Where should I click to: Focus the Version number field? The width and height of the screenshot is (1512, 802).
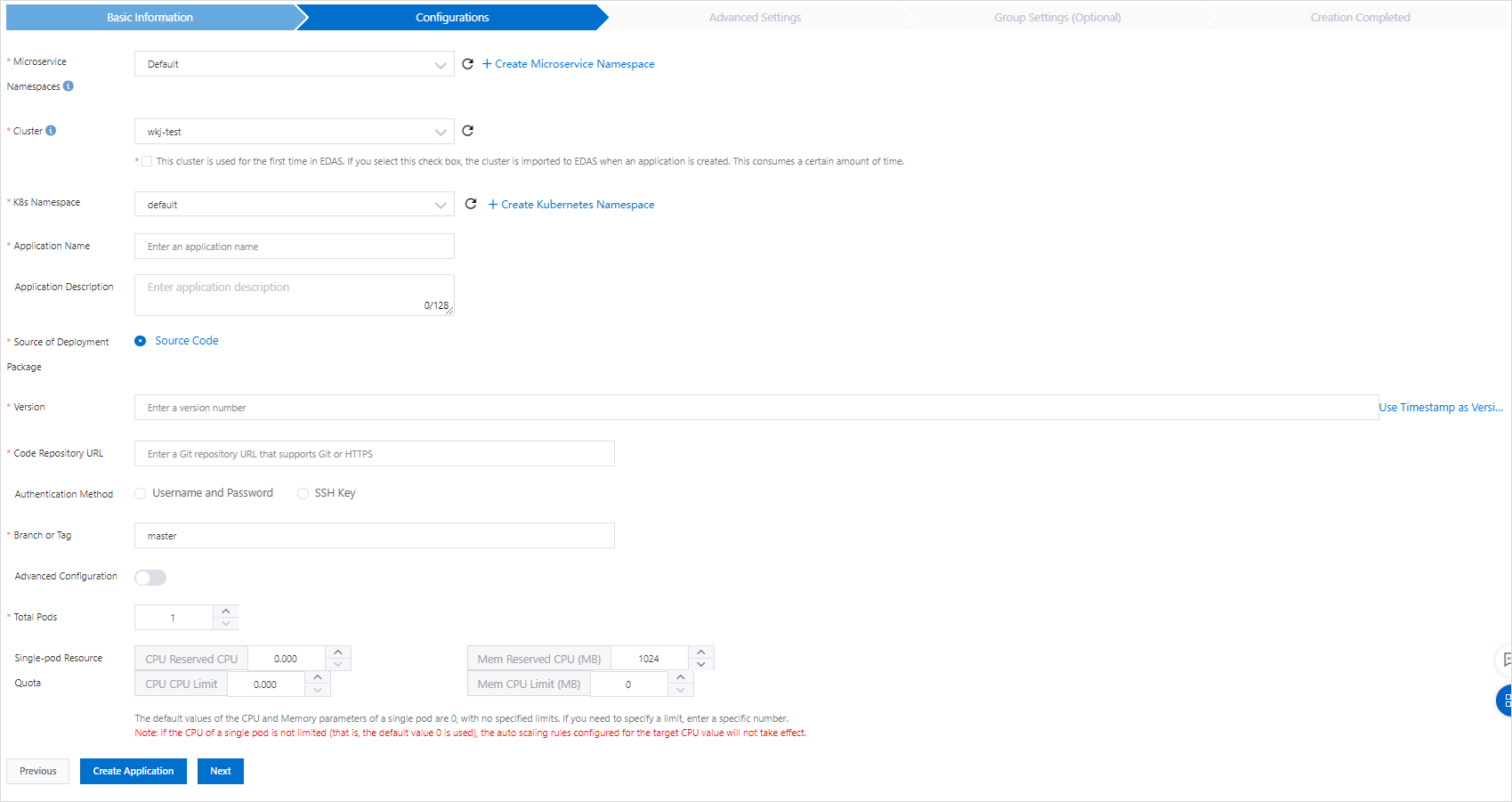click(x=756, y=408)
